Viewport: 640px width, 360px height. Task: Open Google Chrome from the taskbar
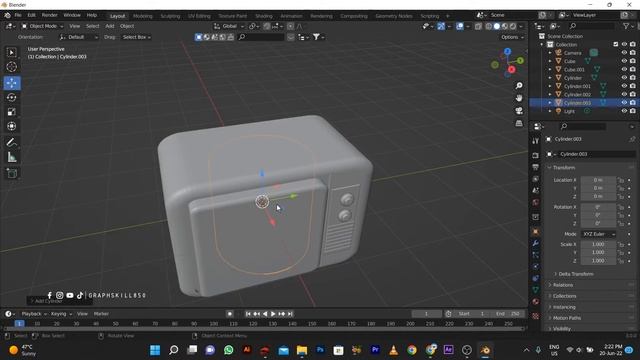pyautogui.click(x=412, y=350)
